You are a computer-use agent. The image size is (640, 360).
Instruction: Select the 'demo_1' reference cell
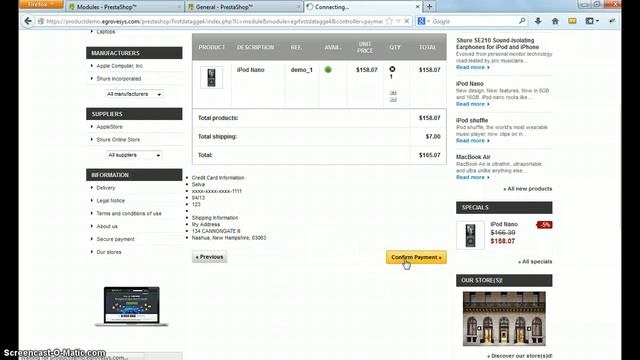302,70
